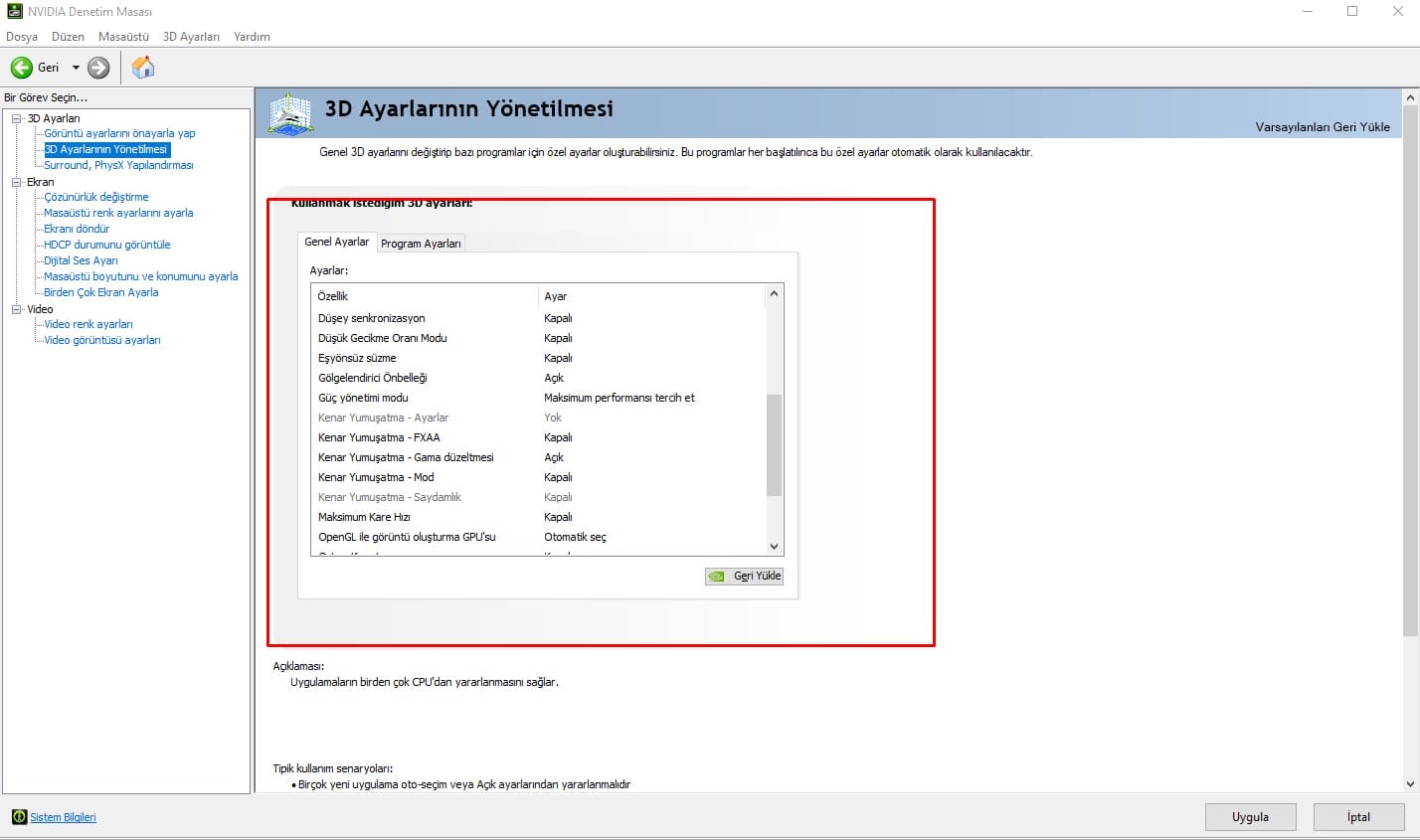Viewport: 1420px width, 840px height.
Task: Click the green Geri back arrow icon
Action: [x=21, y=68]
